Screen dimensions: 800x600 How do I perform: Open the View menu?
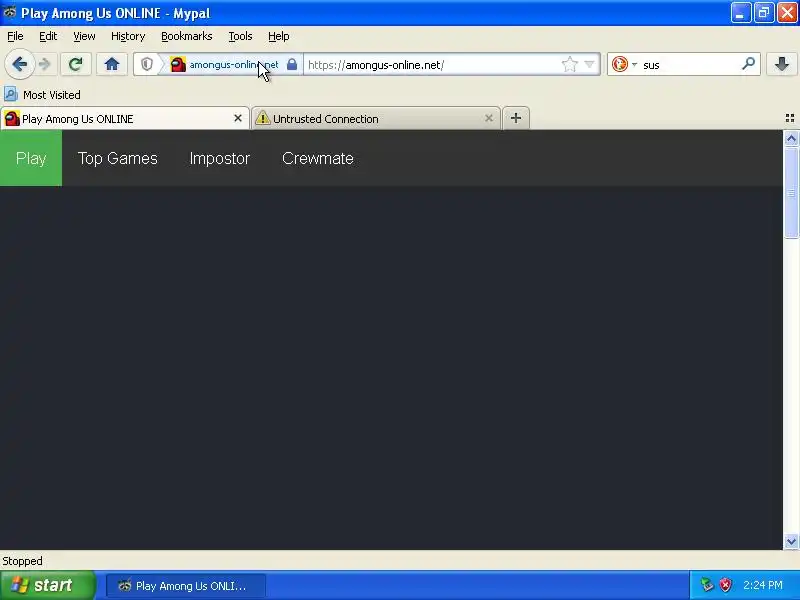coord(84,36)
